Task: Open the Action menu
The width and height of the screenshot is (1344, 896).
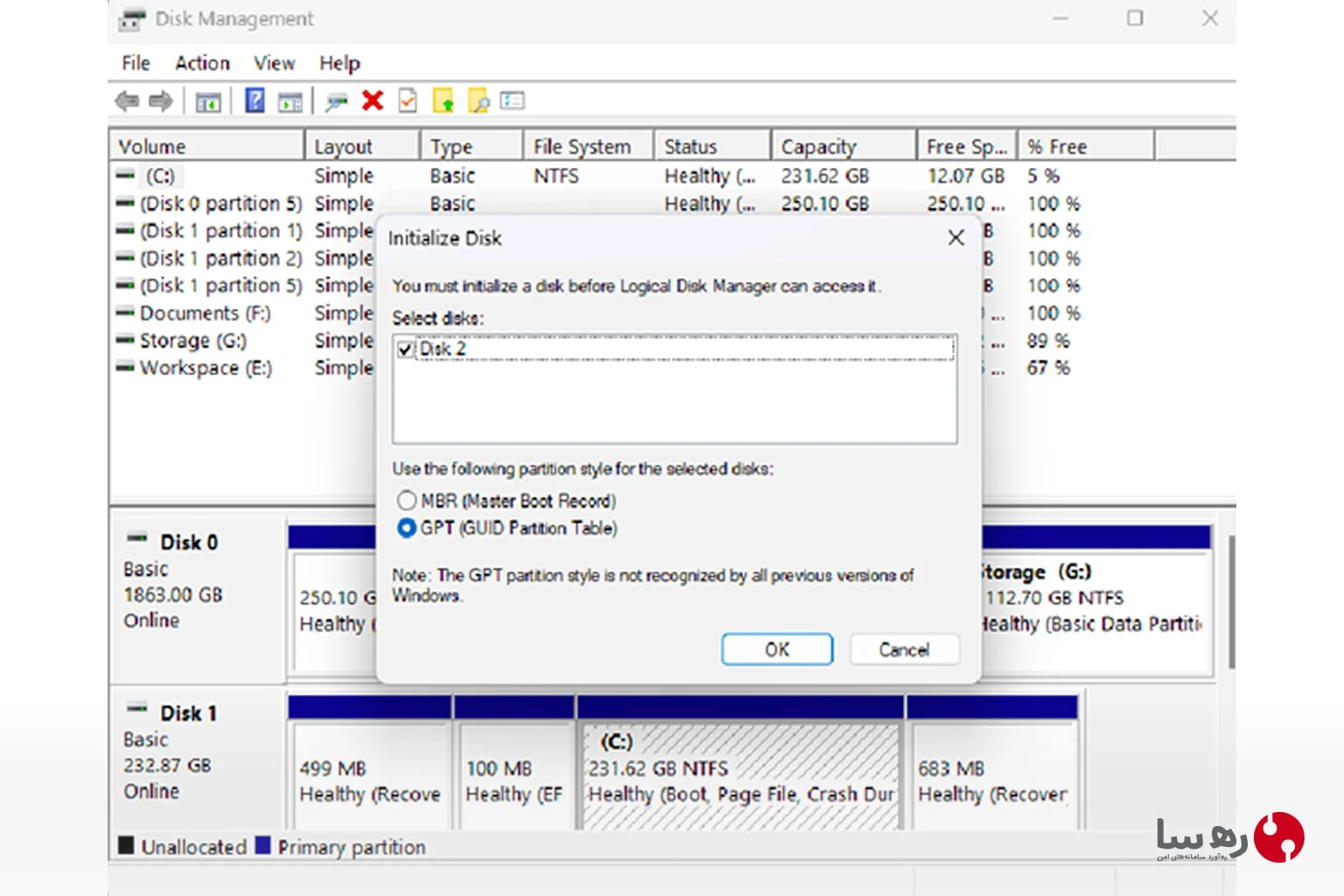Action: (202, 63)
